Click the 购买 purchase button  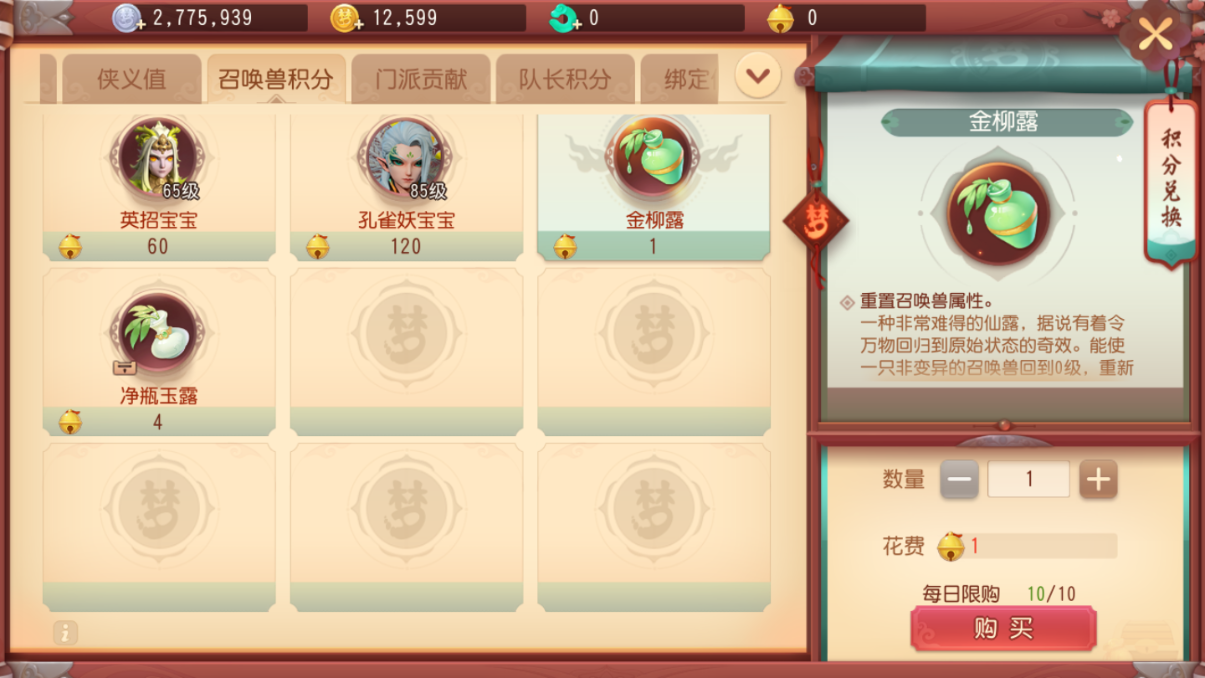click(x=1003, y=629)
